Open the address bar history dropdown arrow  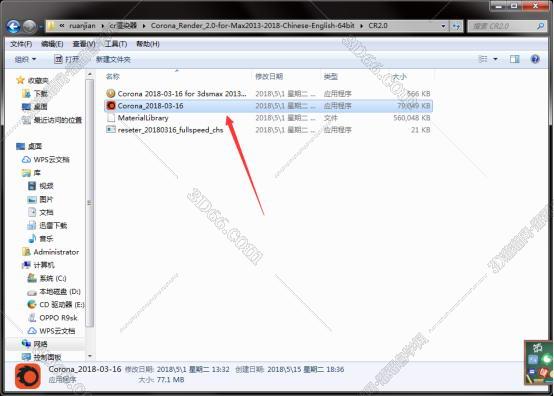click(443, 26)
